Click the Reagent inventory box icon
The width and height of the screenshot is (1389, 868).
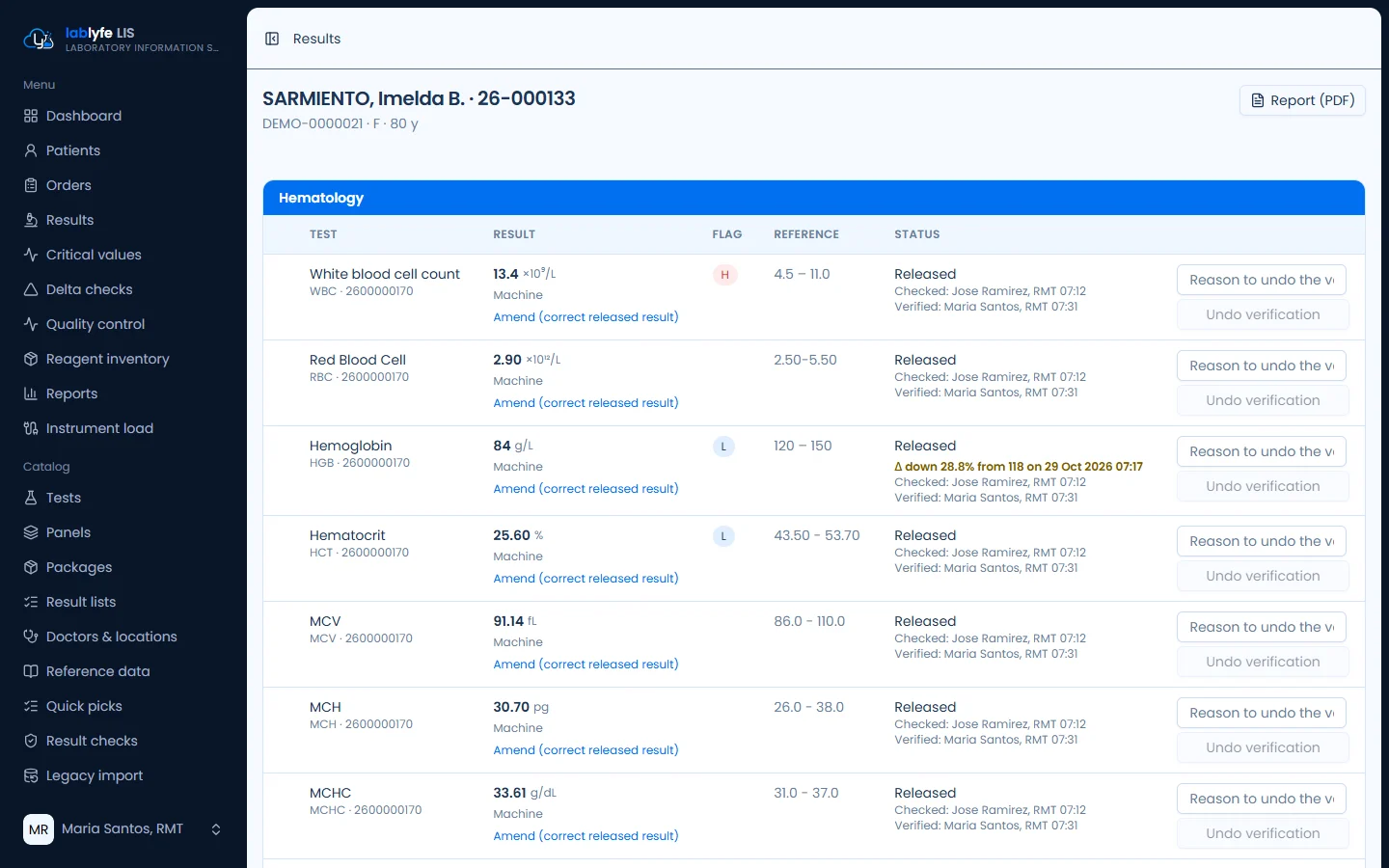31,359
